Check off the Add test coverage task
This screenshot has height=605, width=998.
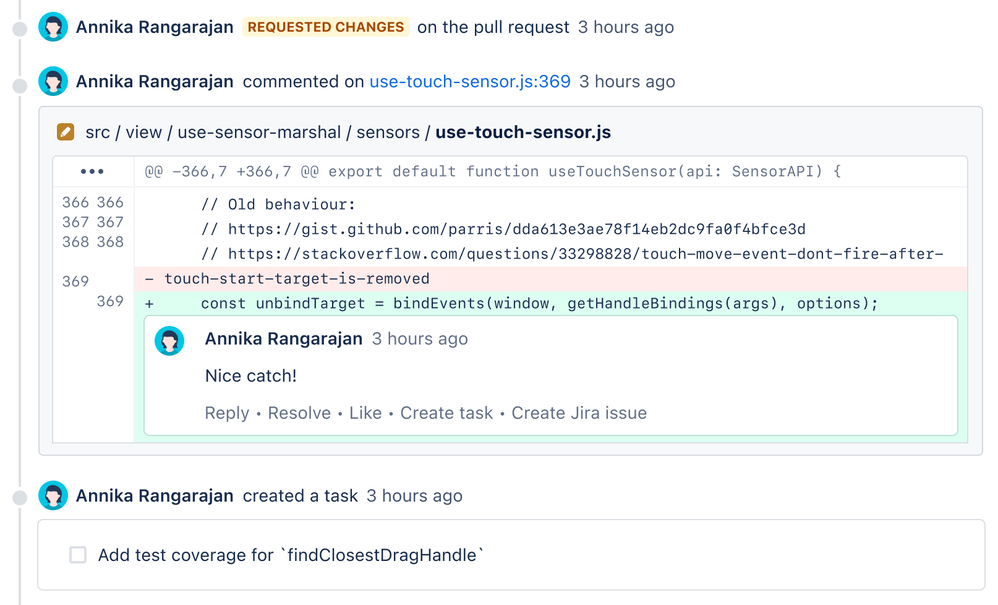pyautogui.click(x=78, y=555)
